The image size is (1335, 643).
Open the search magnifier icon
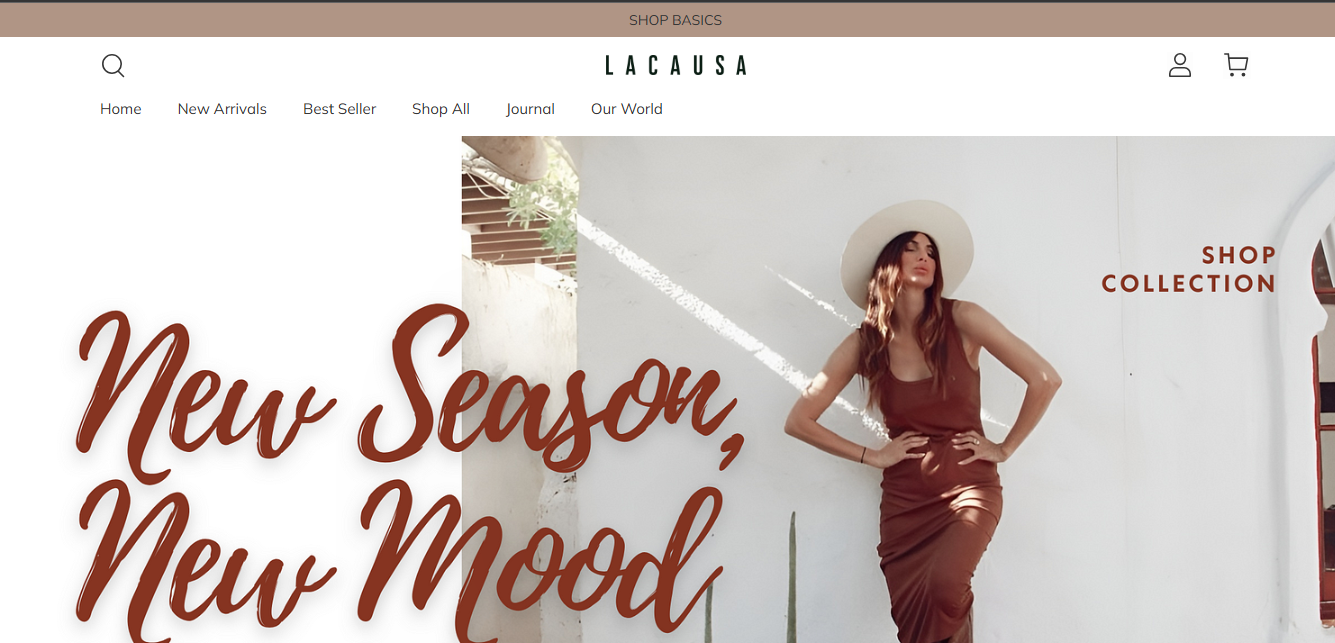coord(113,66)
